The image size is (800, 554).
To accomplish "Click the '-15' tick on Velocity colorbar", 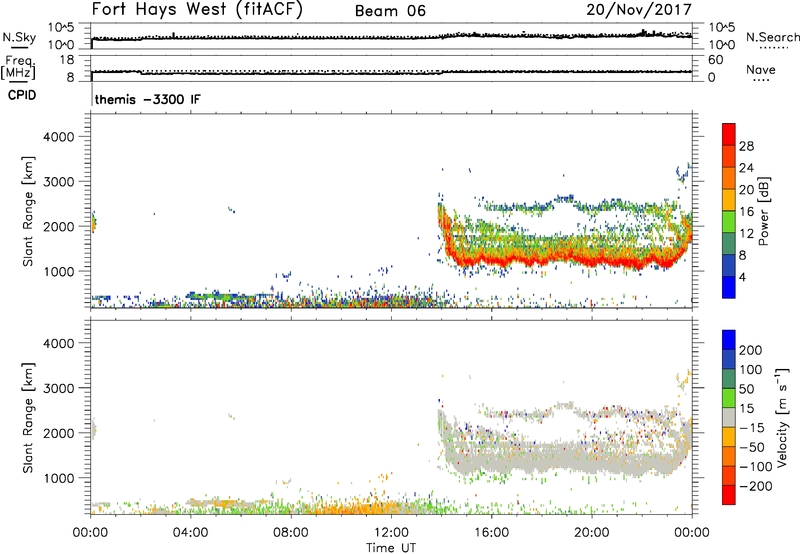I will coord(752,428).
